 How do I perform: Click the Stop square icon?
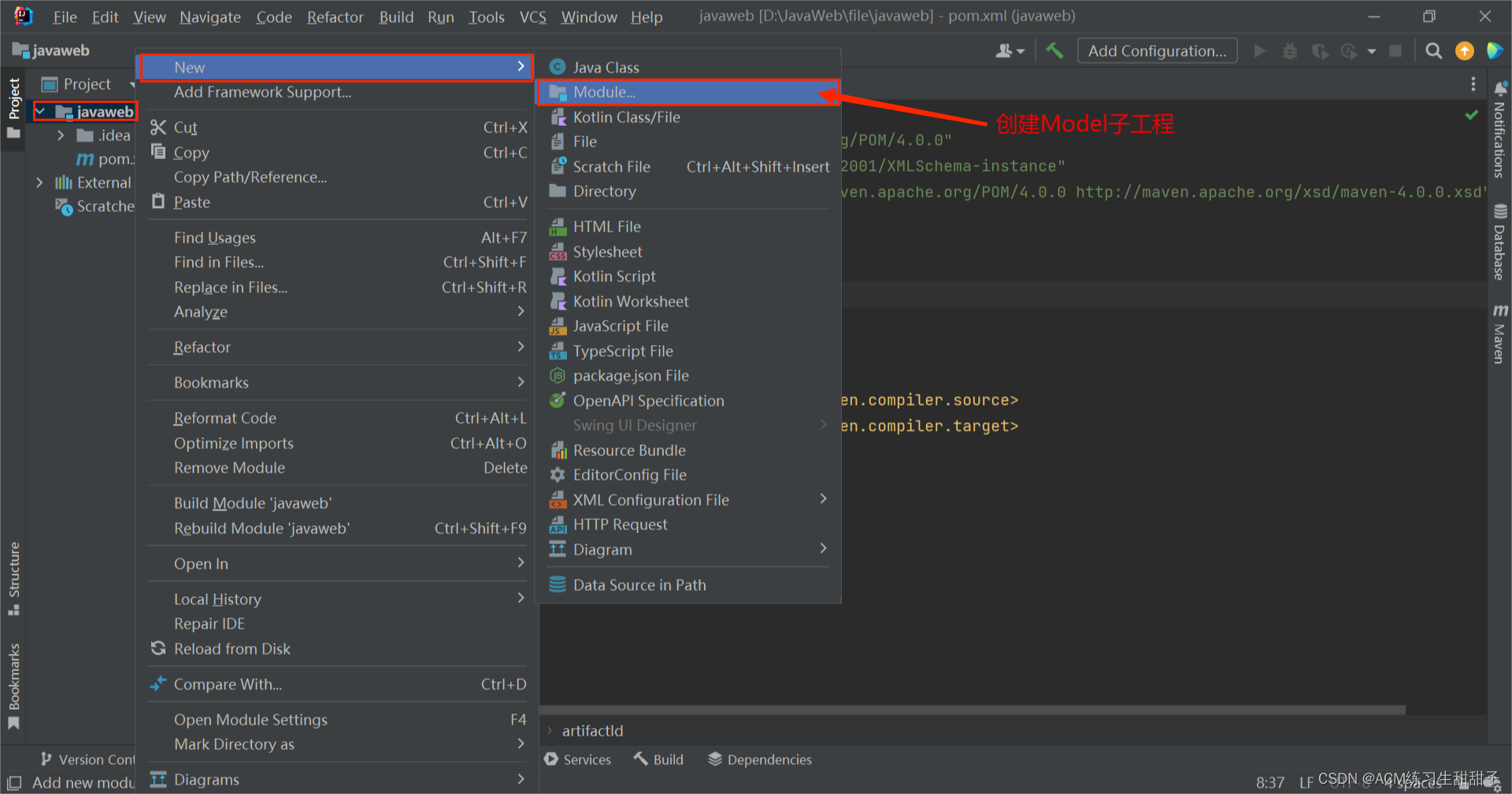(1395, 51)
